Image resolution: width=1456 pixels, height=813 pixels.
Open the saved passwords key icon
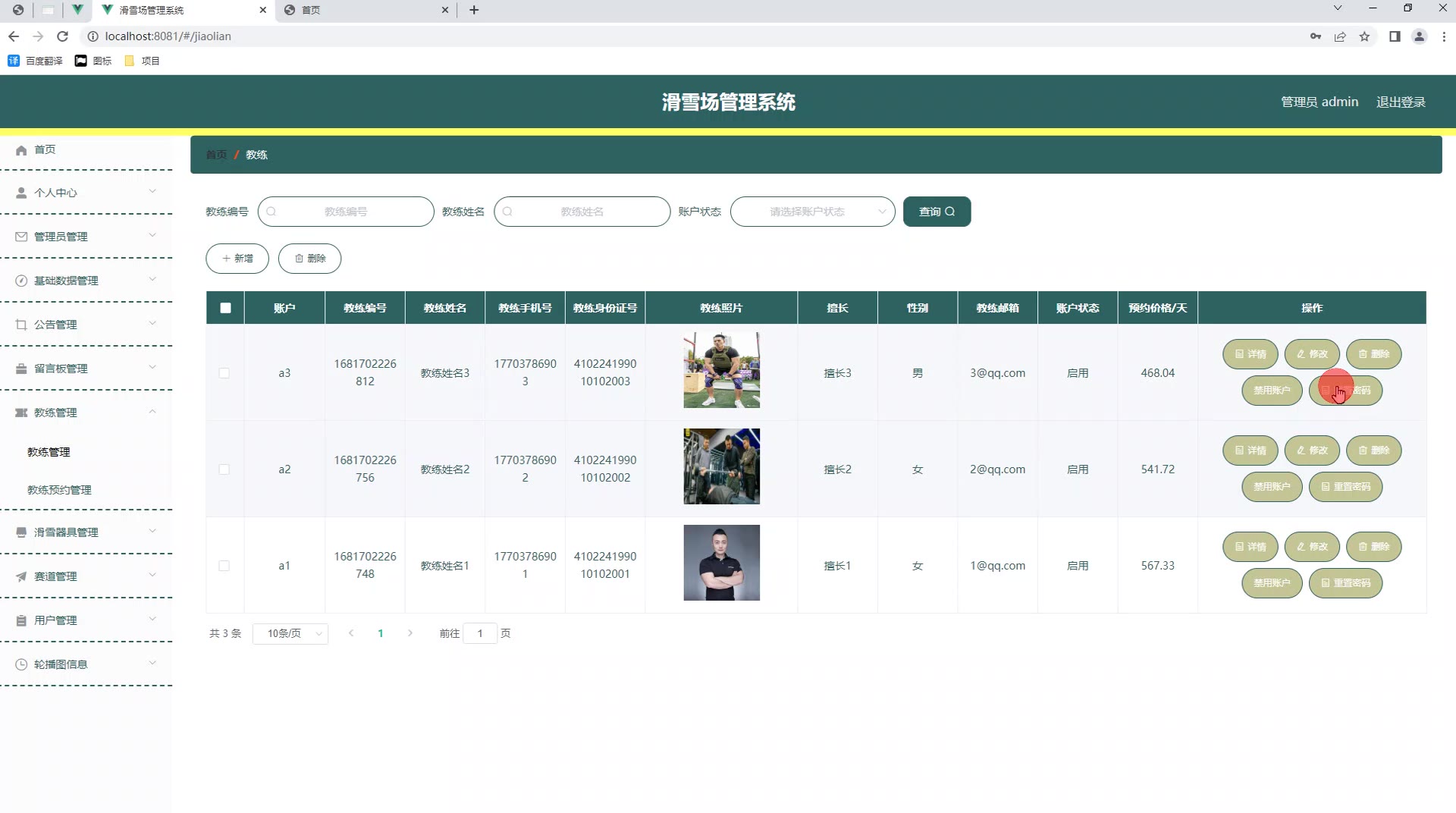[x=1316, y=36]
